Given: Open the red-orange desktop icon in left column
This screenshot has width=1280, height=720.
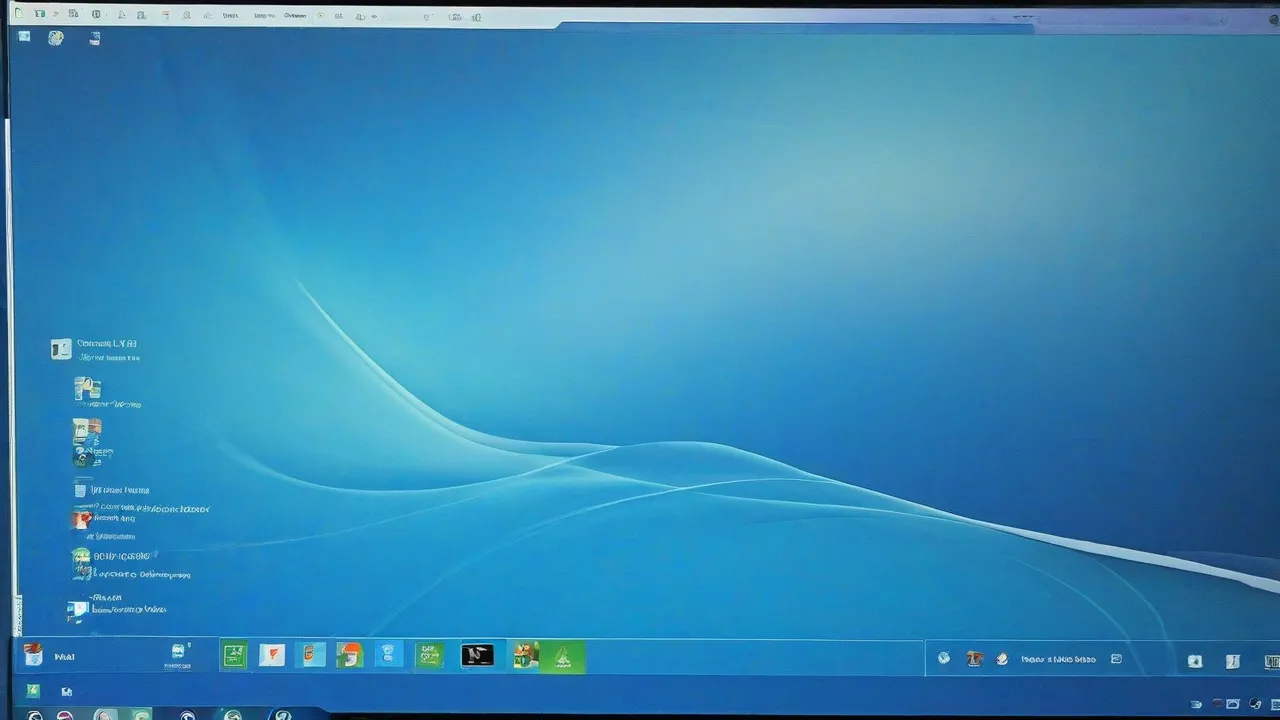Looking at the screenshot, I should [x=82, y=518].
